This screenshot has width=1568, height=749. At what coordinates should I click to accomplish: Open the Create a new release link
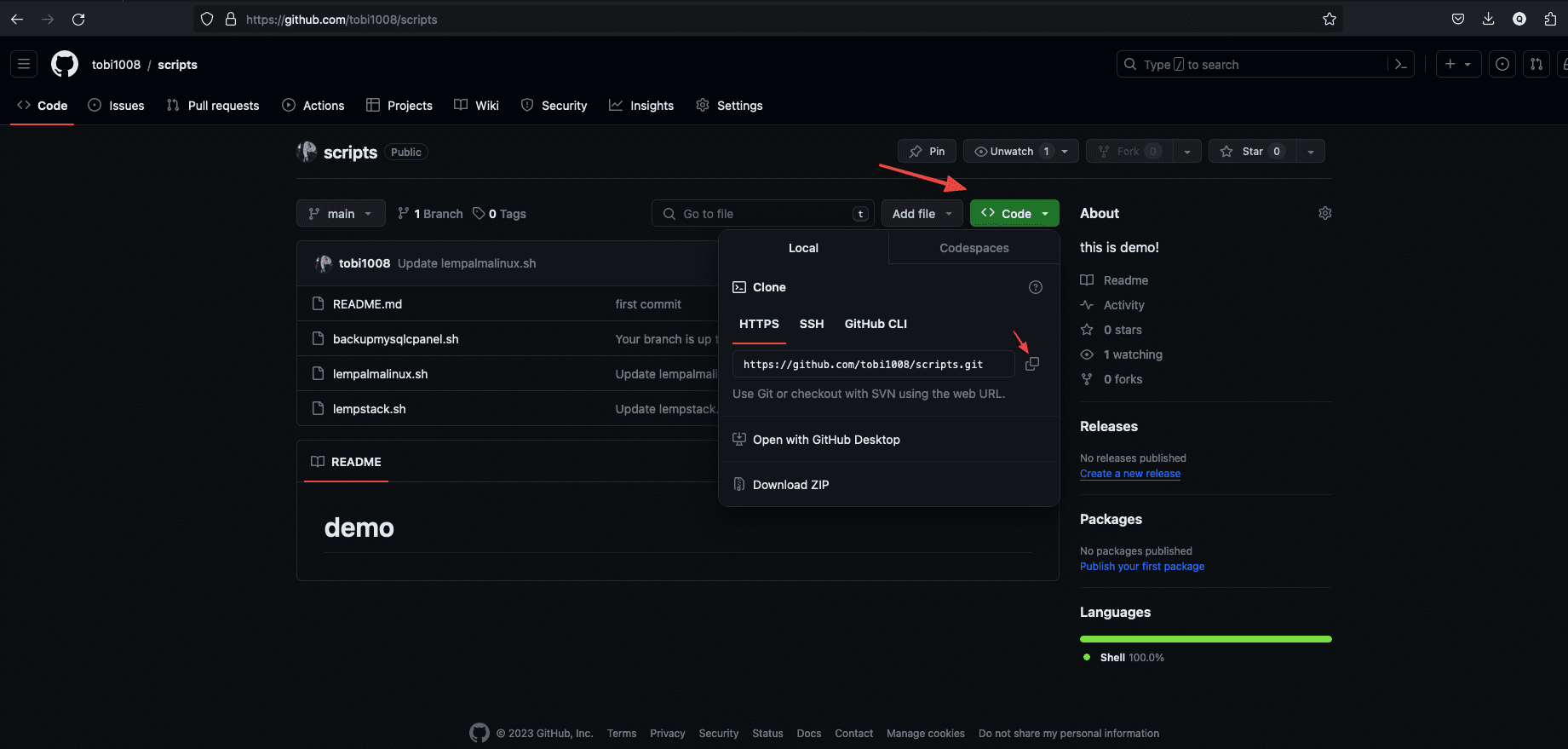(x=1129, y=474)
